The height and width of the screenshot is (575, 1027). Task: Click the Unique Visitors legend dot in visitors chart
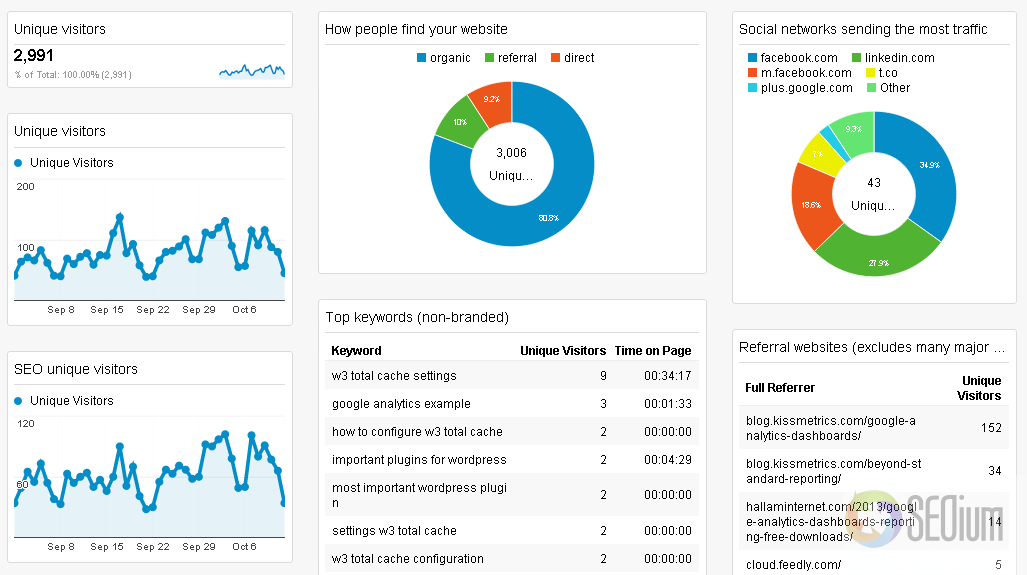coord(18,163)
